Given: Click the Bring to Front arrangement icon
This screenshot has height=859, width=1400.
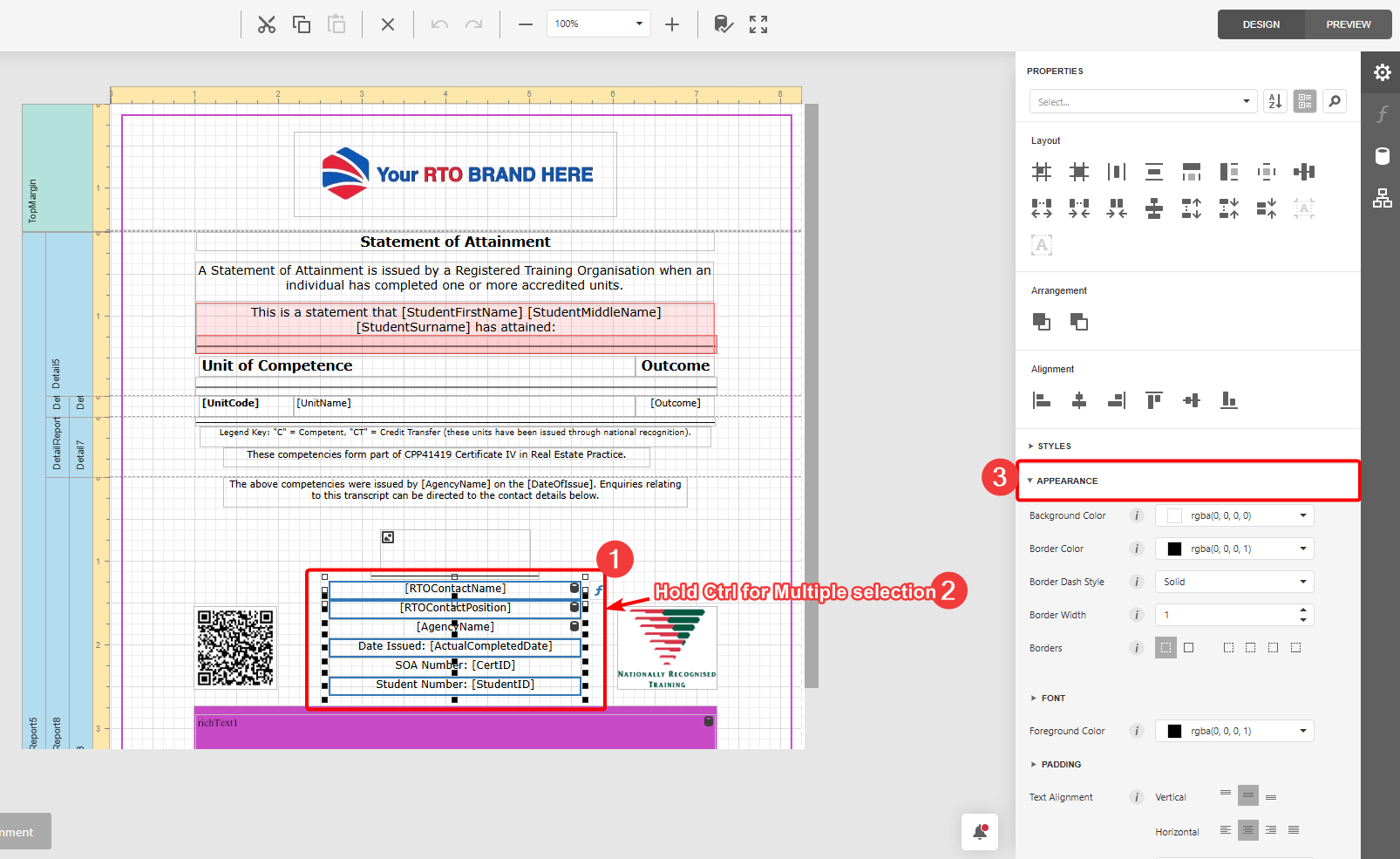Looking at the screenshot, I should [1042, 322].
